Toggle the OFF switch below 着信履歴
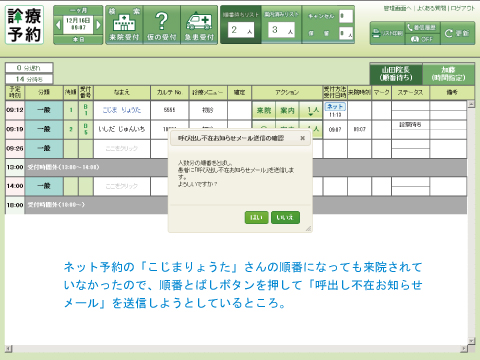Viewport: 480px width, 360px height. pos(422,39)
